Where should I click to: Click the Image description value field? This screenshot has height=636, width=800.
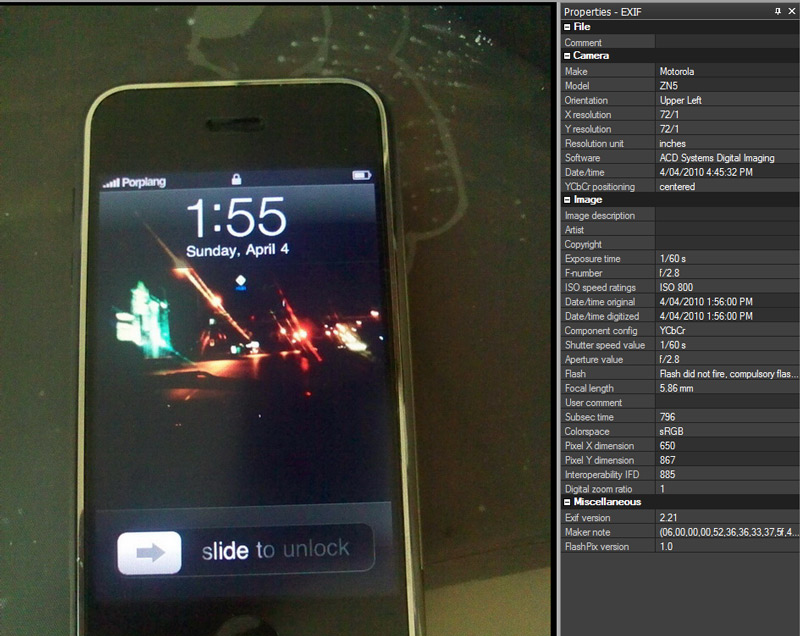coord(727,215)
